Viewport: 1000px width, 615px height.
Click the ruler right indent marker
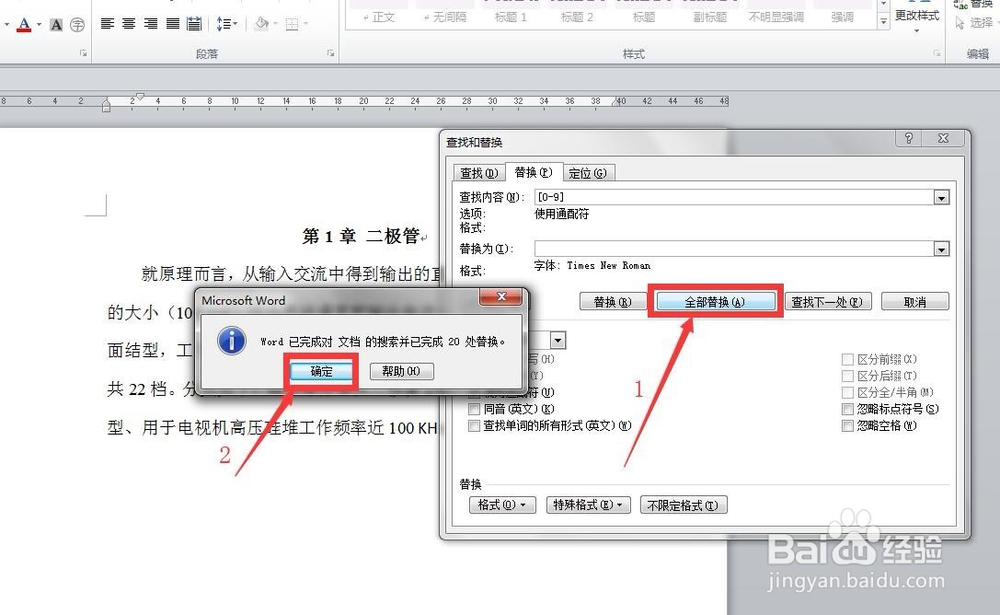(x=615, y=102)
